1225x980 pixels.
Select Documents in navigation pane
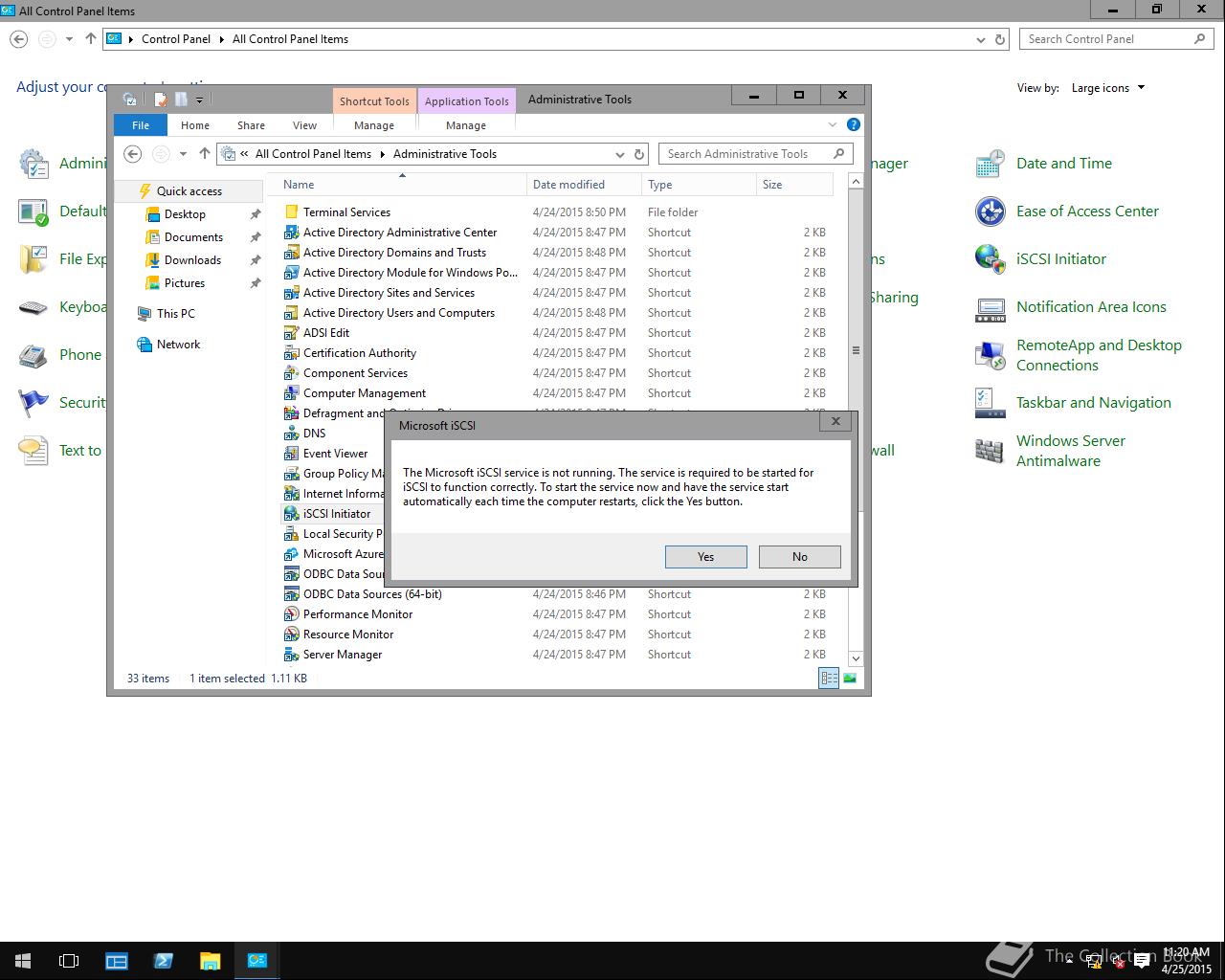click(193, 237)
